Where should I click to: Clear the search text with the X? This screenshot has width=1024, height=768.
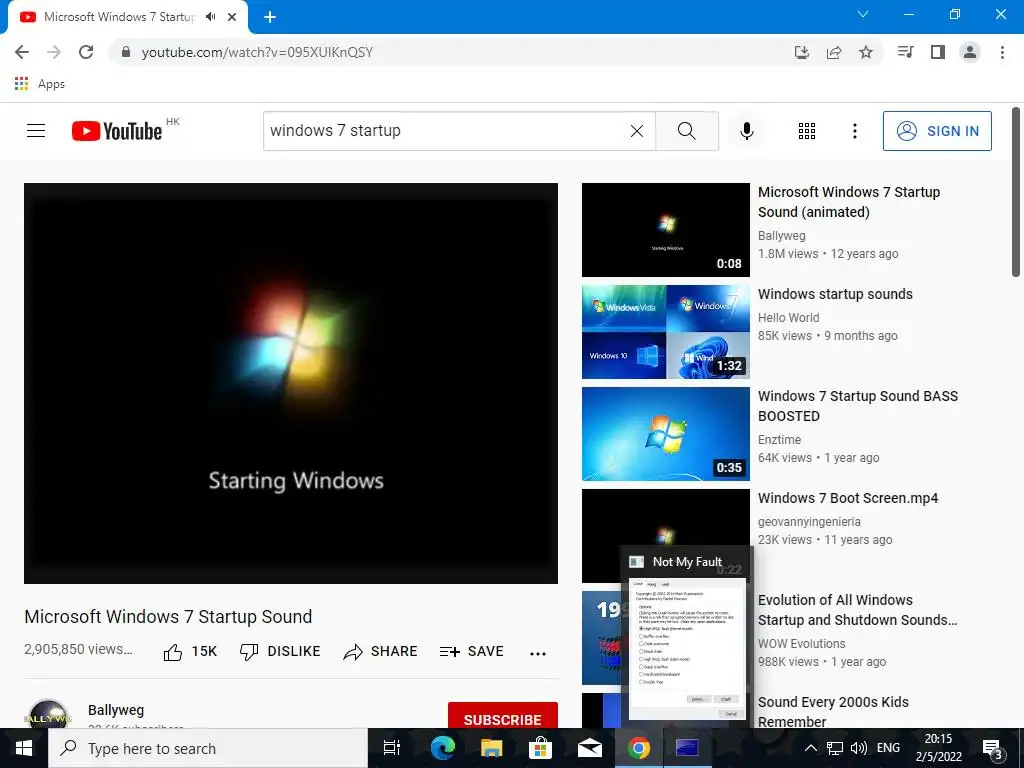coord(637,131)
